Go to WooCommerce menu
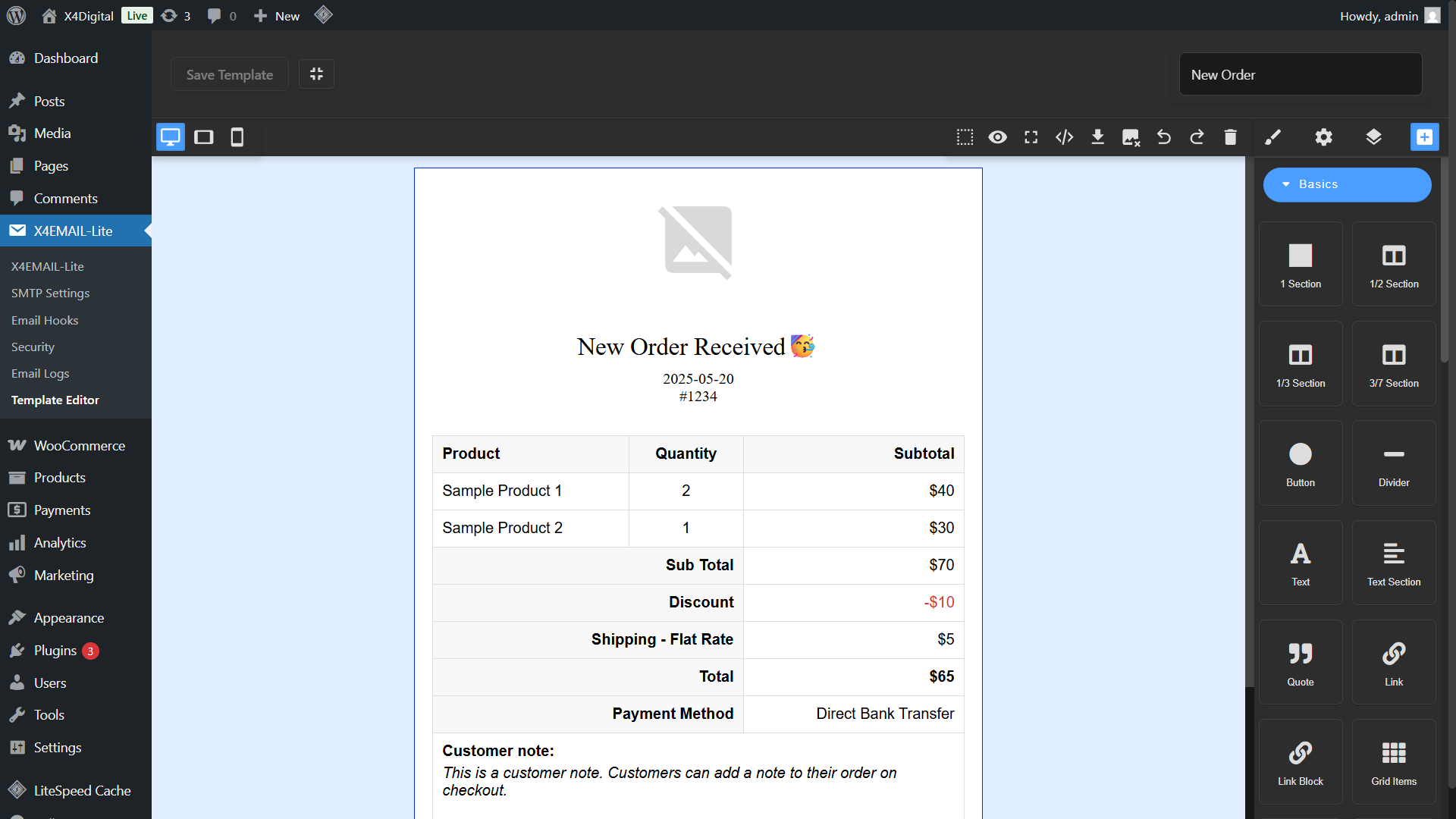The width and height of the screenshot is (1456, 819). pos(79,446)
